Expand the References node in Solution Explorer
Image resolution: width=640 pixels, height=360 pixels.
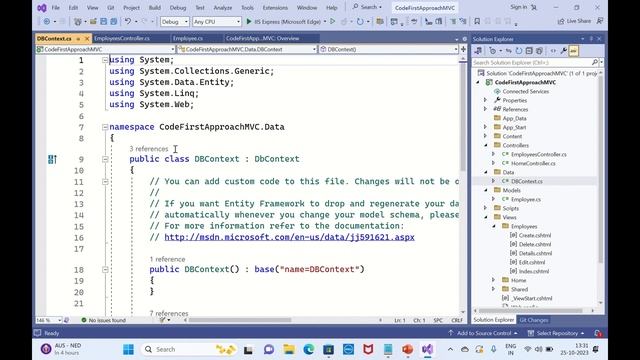485,109
